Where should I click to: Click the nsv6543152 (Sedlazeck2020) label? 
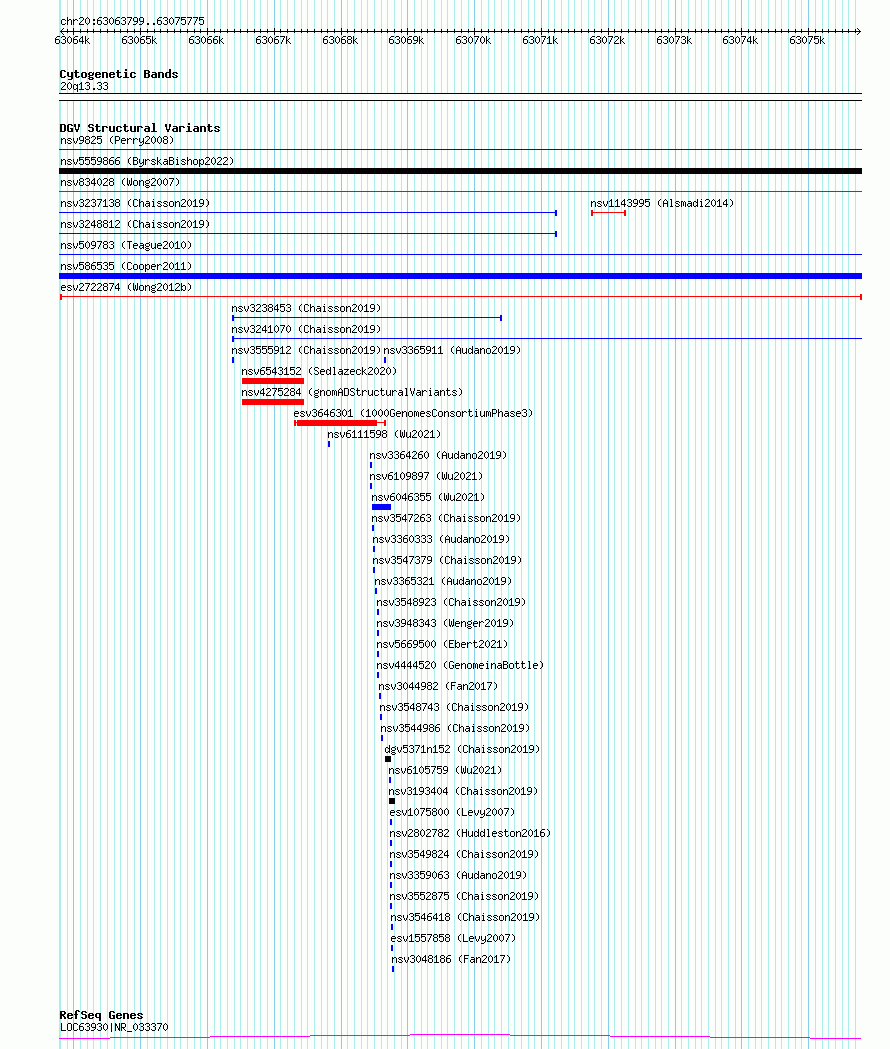(319, 371)
